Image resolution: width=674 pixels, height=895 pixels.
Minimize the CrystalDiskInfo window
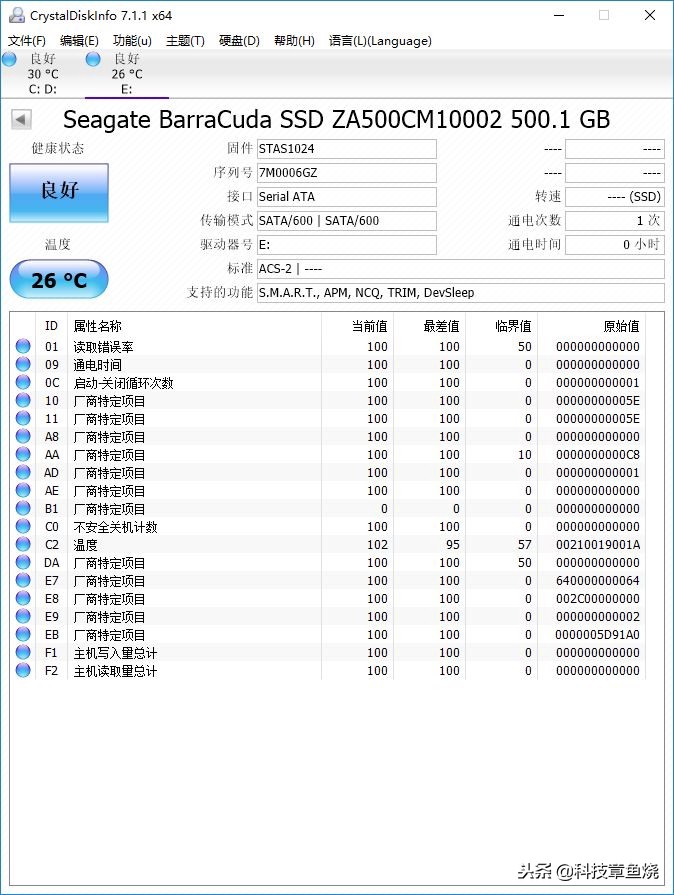(x=559, y=15)
